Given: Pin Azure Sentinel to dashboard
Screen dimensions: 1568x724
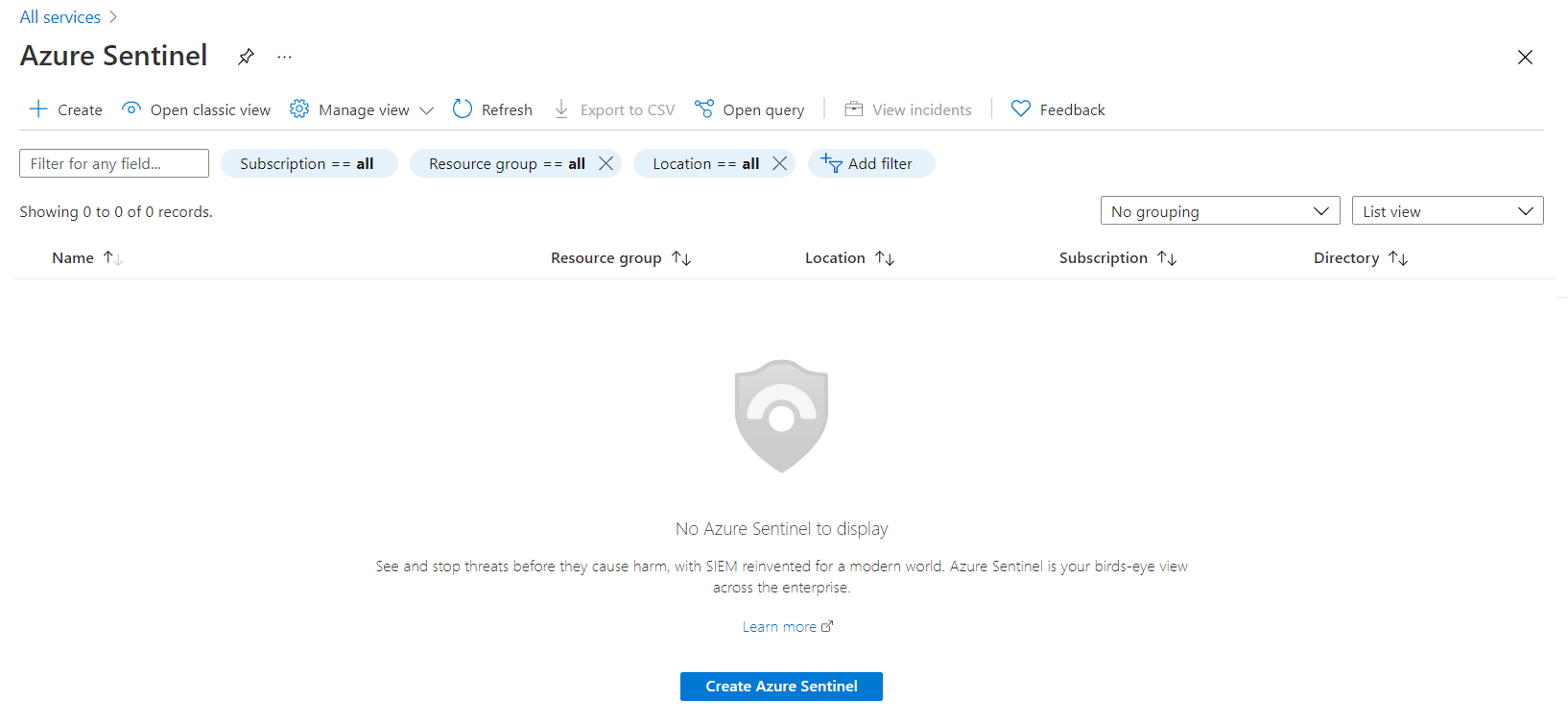Looking at the screenshot, I should pos(246,57).
